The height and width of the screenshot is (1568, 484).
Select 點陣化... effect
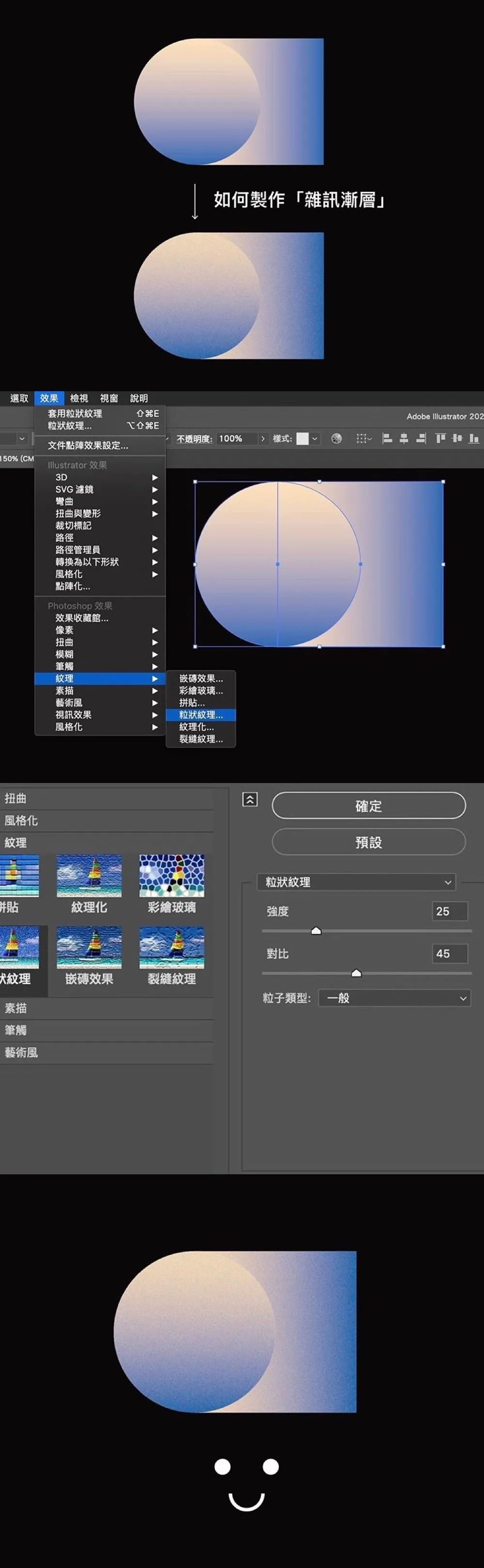pos(100,586)
